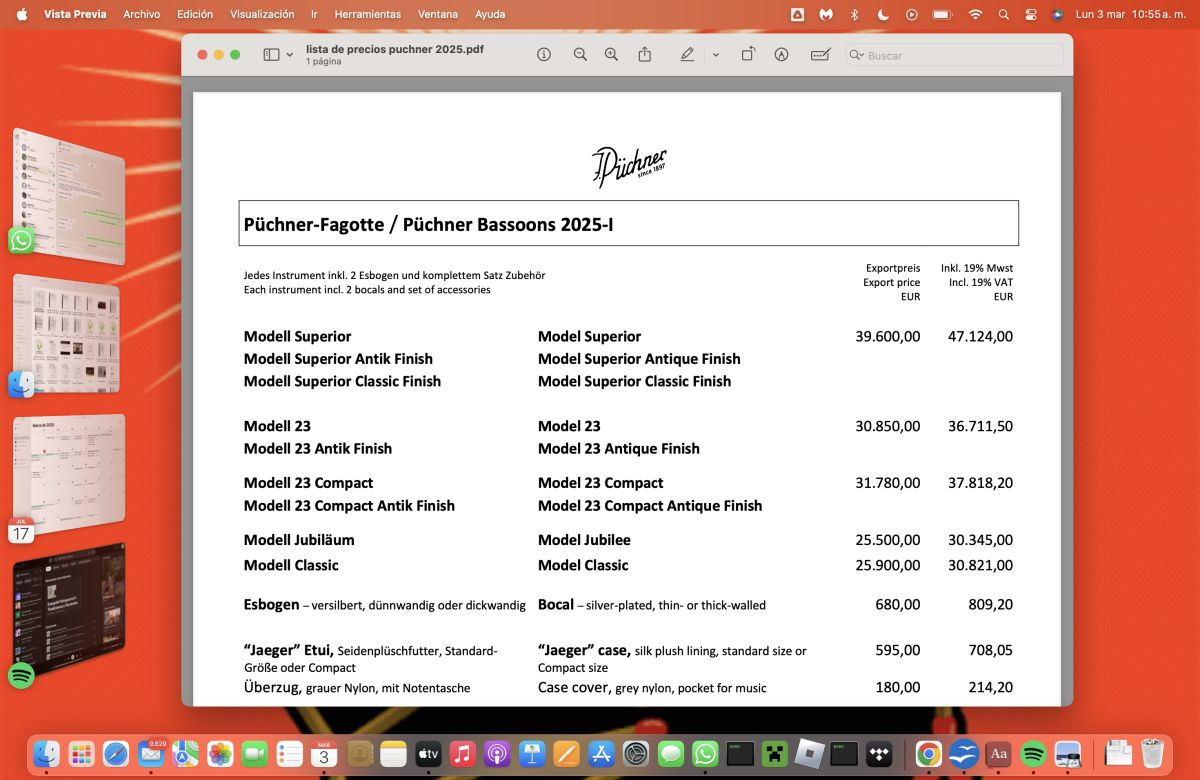Open the Archivo menu
Viewport: 1200px width, 780px height.
coord(141,14)
